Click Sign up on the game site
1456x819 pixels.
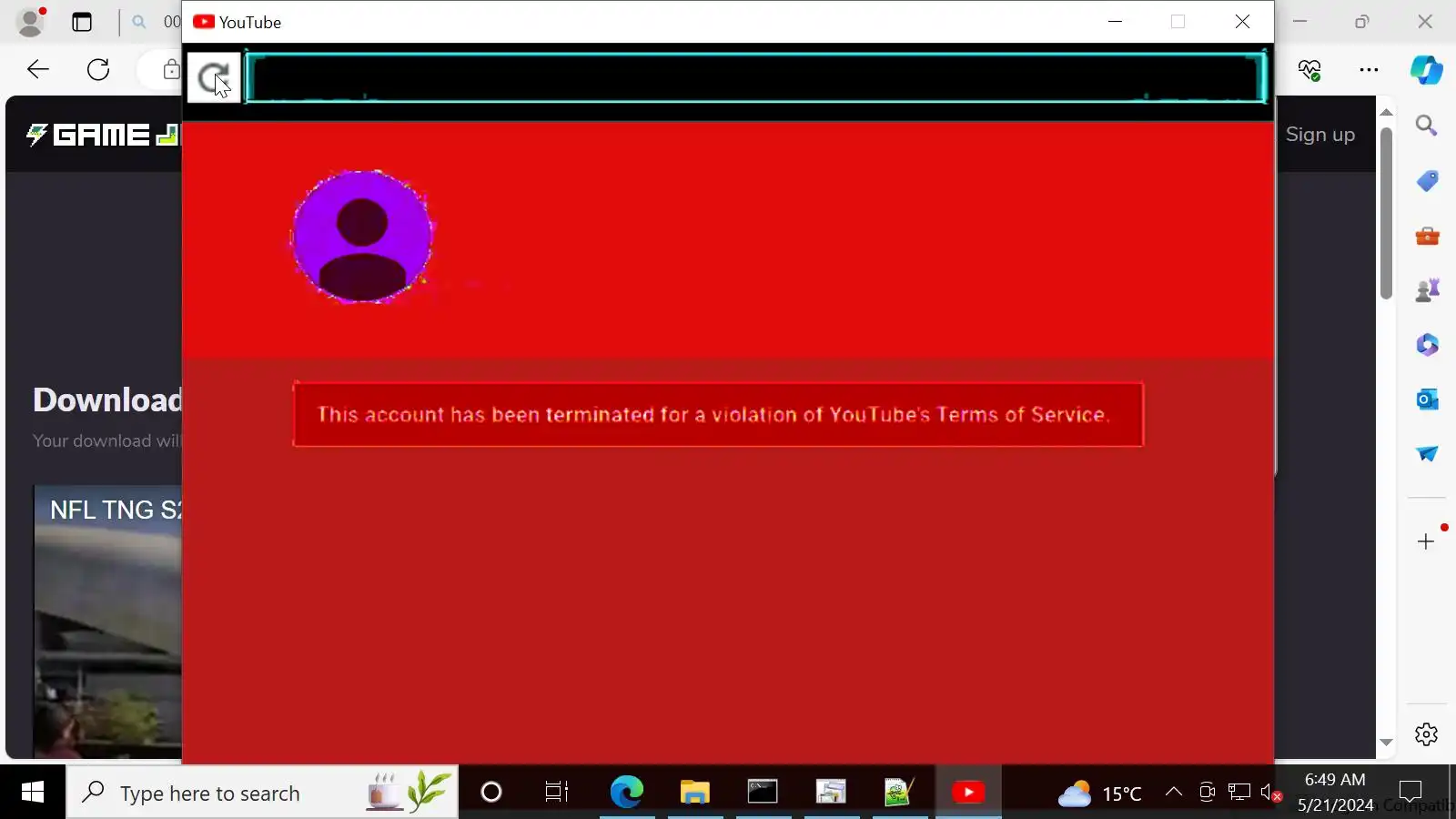1320,135
